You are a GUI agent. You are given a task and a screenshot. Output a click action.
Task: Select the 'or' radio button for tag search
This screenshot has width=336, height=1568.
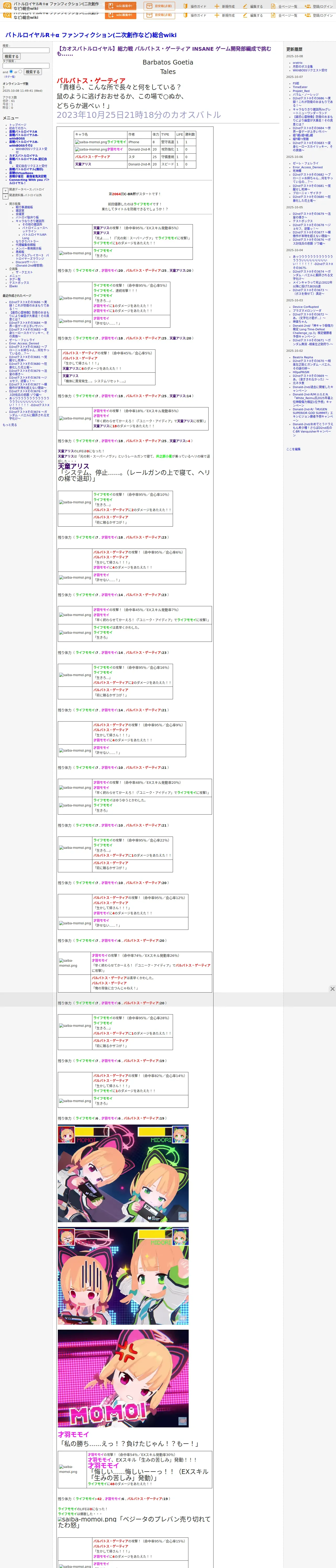[20, 71]
